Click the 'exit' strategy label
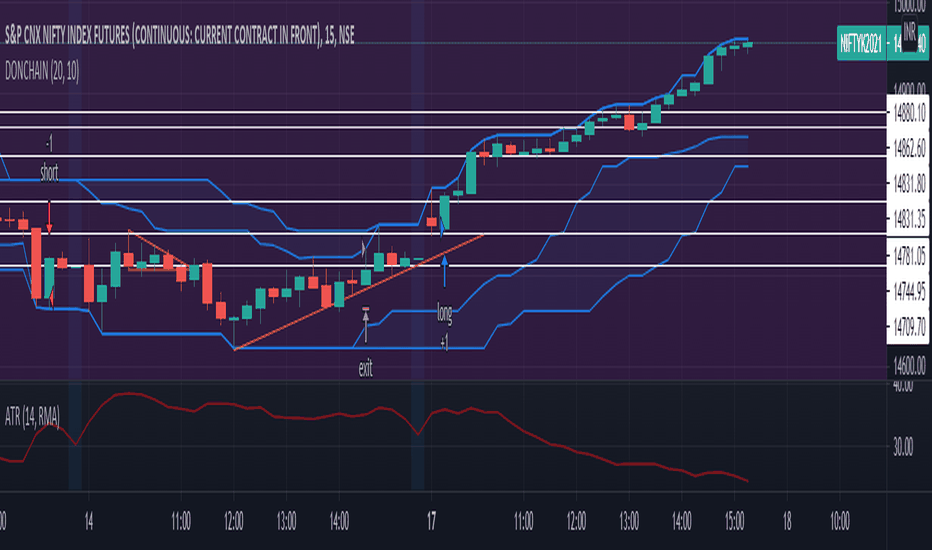The height and width of the screenshot is (550, 932). tap(366, 368)
